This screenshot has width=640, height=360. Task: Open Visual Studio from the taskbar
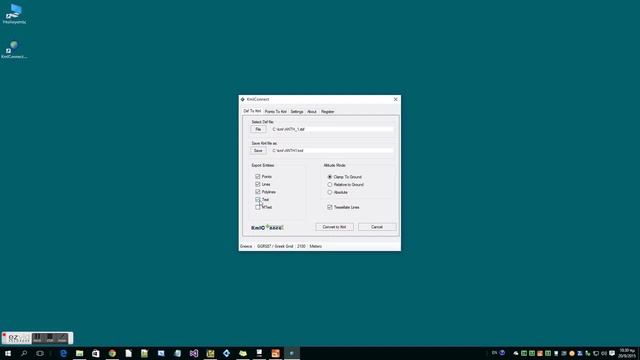(194, 353)
